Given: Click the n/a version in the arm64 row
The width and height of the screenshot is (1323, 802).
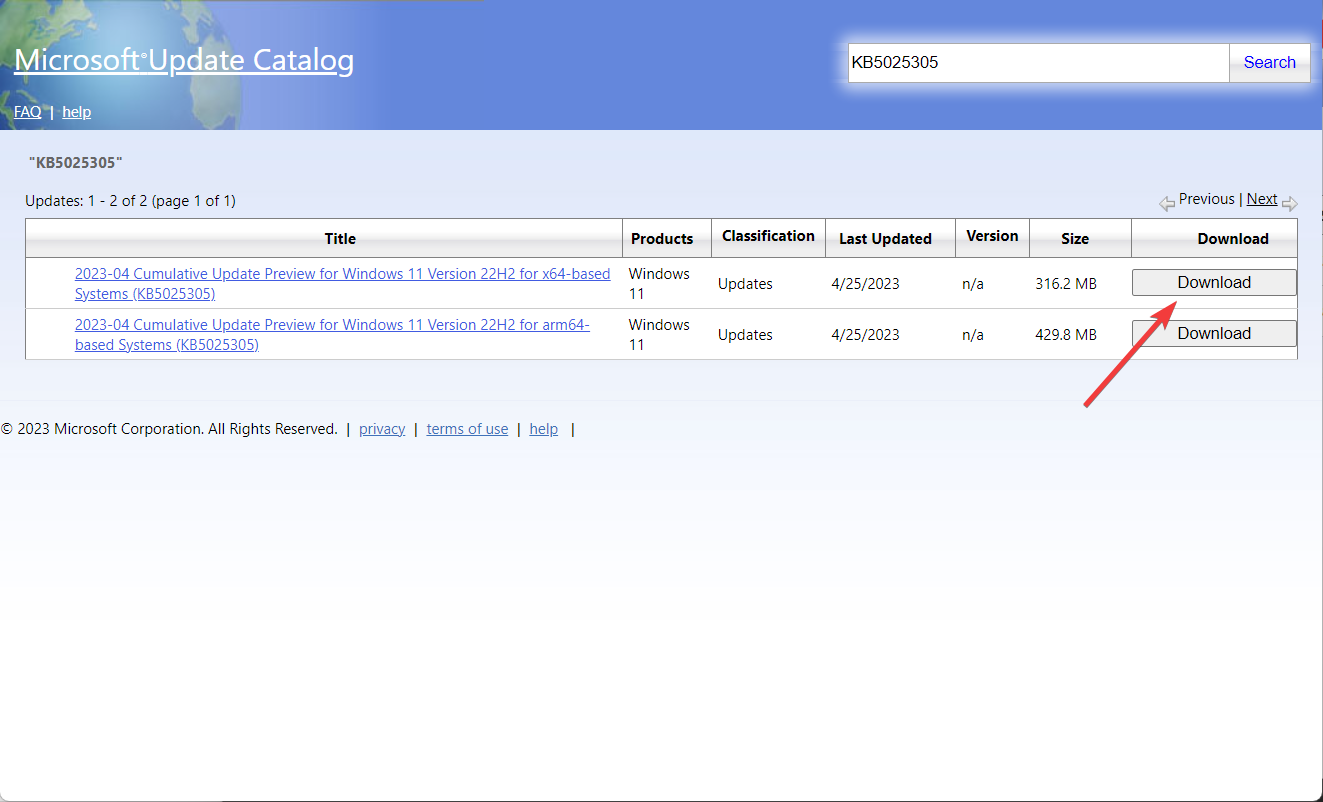Looking at the screenshot, I should point(973,335).
